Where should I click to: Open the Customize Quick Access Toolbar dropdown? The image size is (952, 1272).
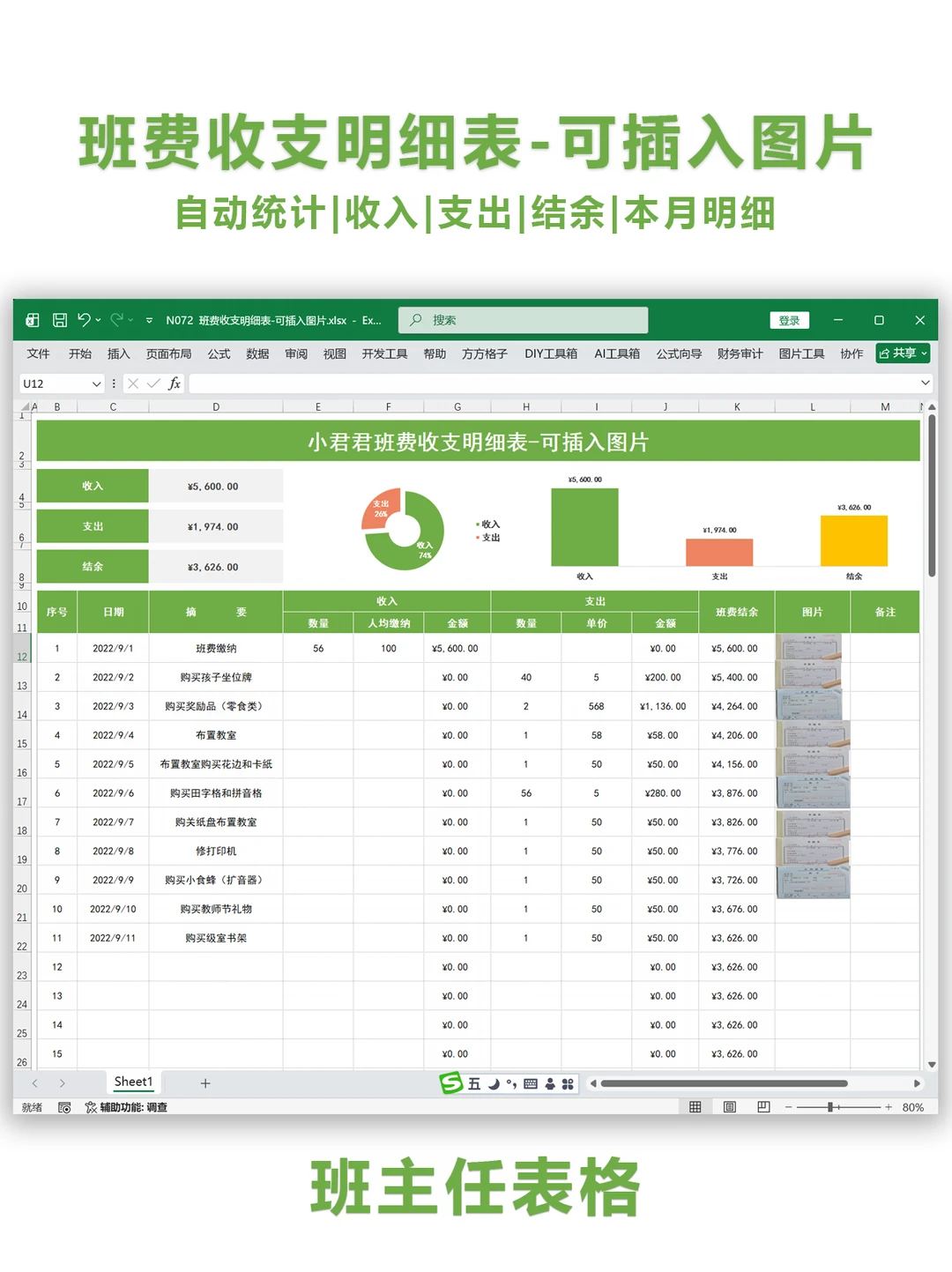[149, 320]
